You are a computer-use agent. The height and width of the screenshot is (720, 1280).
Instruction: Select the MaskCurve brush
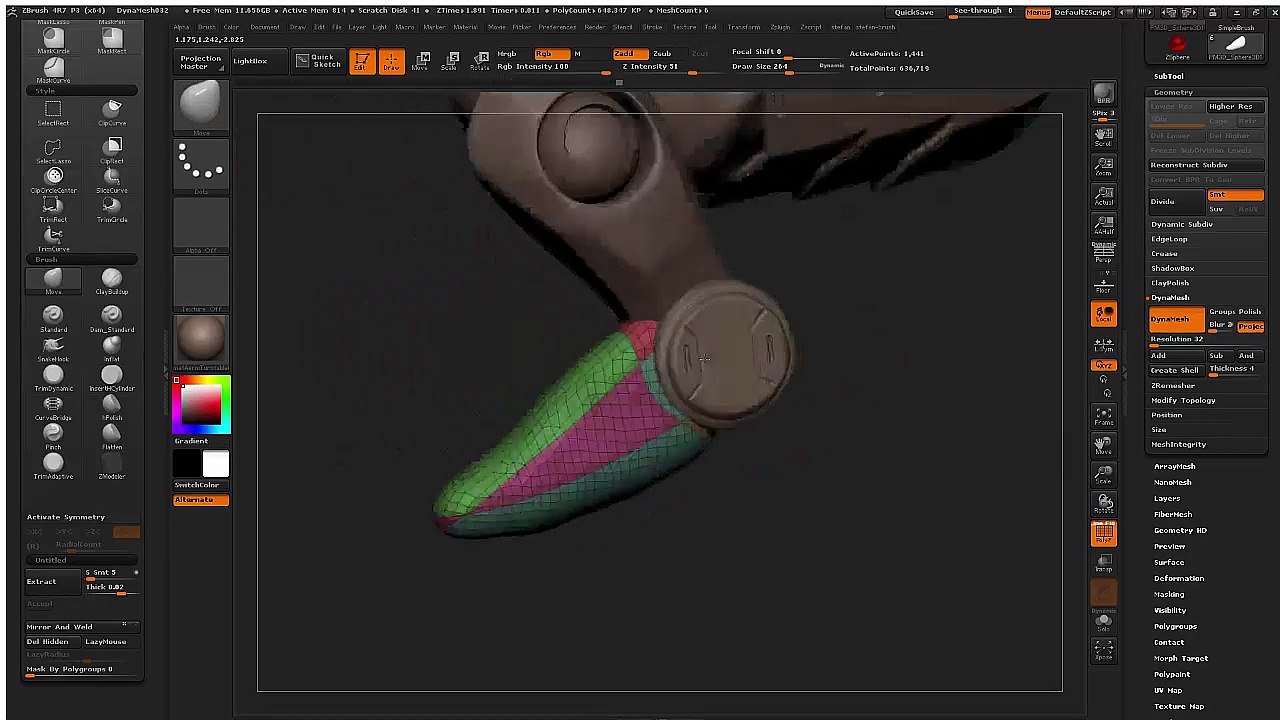(x=53, y=71)
